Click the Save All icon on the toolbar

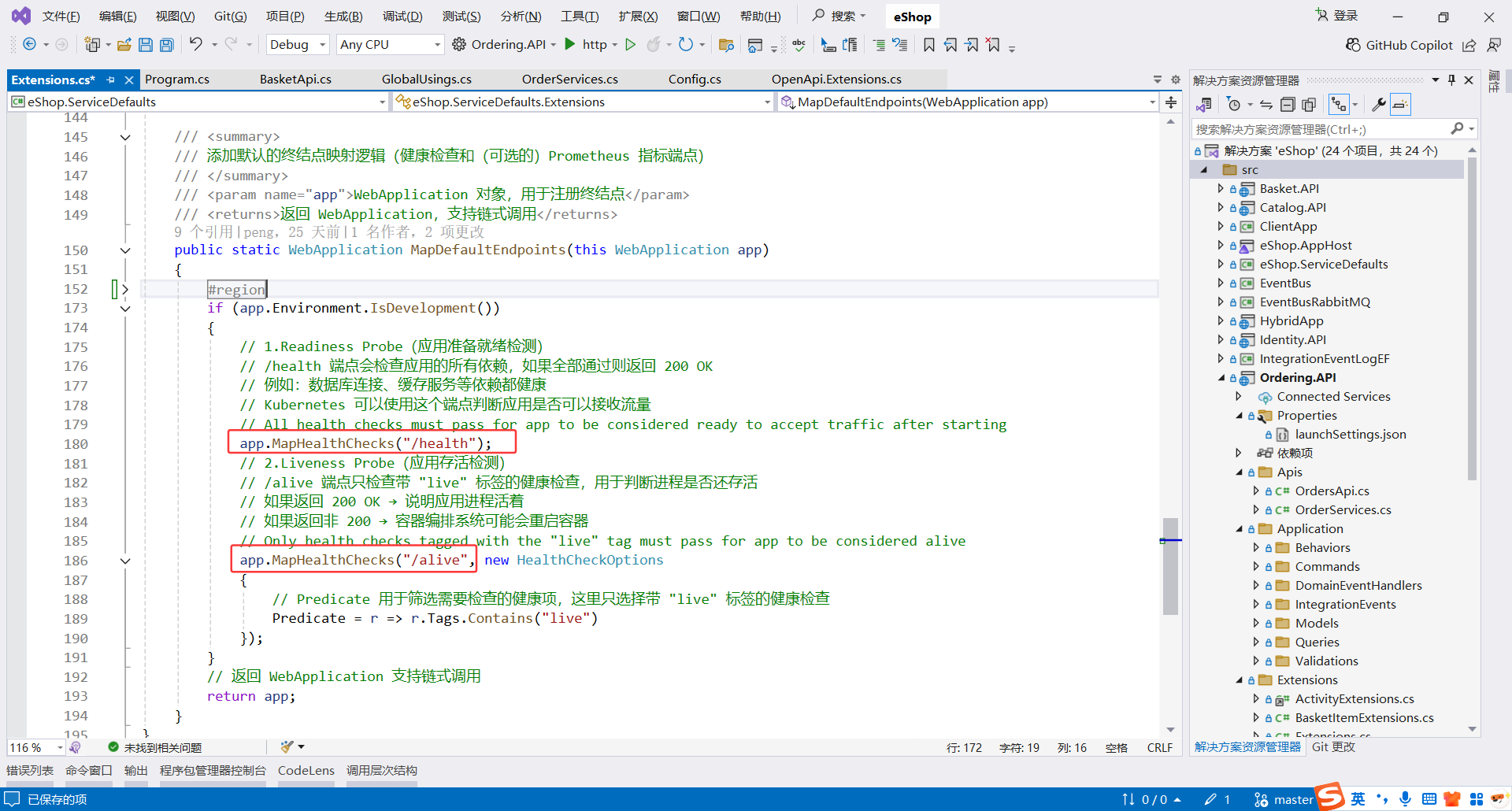click(166, 44)
